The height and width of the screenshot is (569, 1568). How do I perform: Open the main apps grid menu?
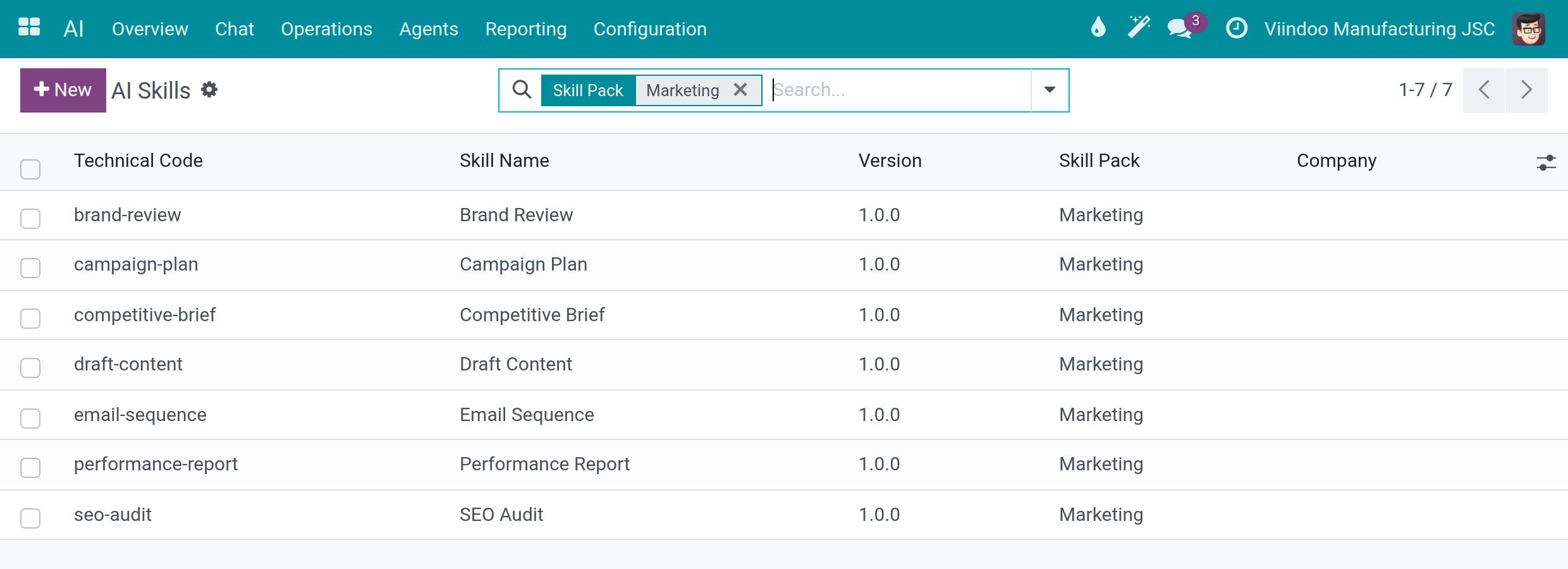[29, 27]
